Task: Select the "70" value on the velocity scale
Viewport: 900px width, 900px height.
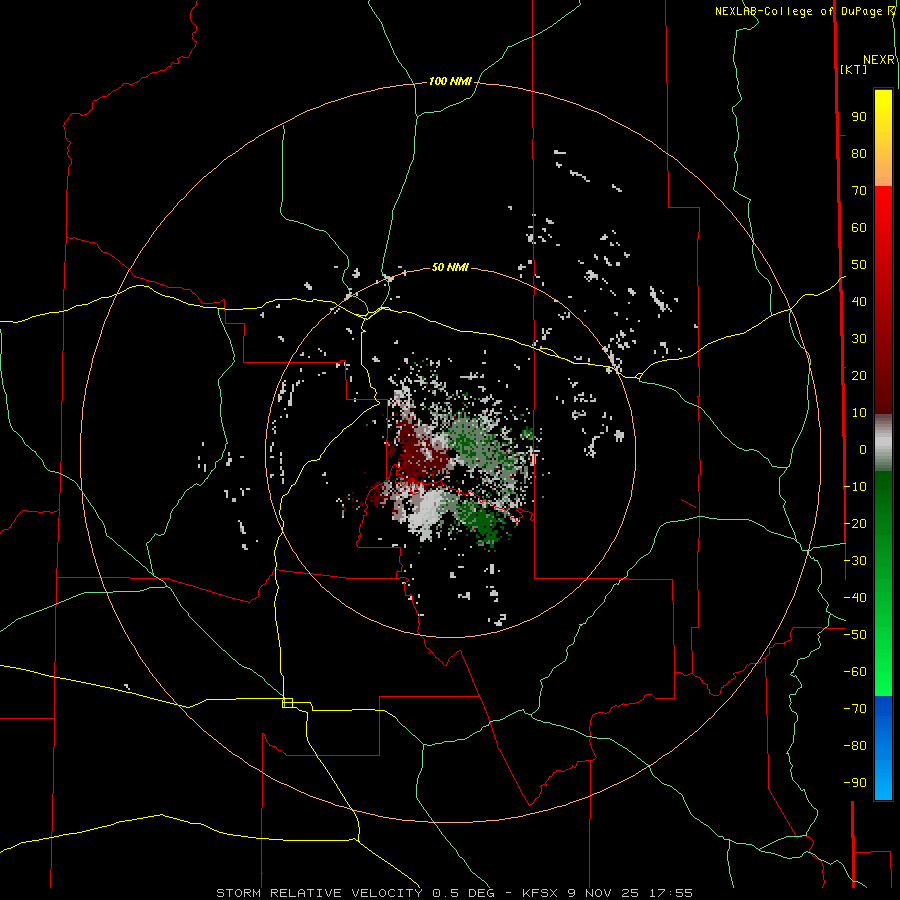Action: click(x=859, y=191)
